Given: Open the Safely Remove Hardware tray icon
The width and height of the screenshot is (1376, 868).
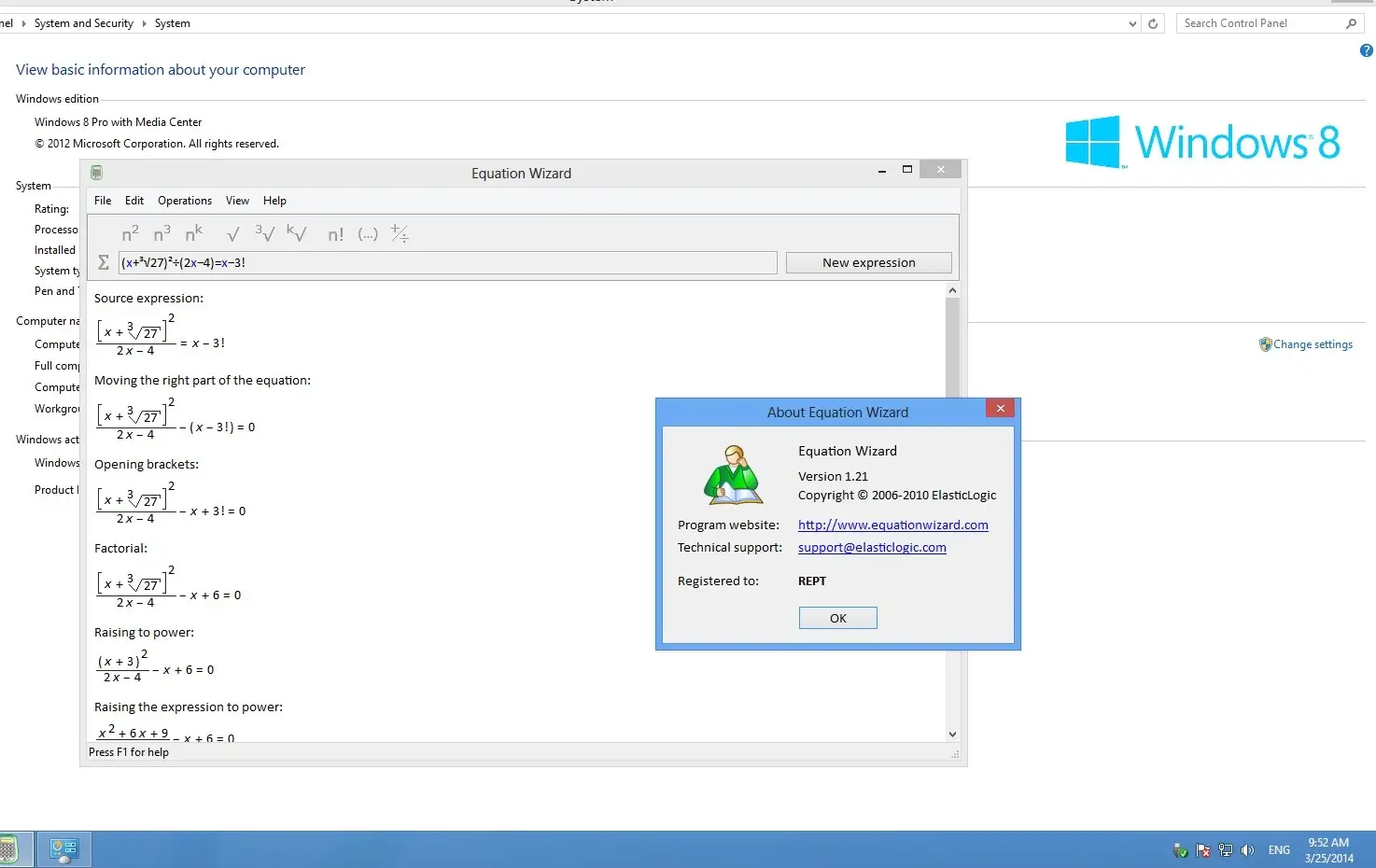Looking at the screenshot, I should pyautogui.click(x=1180, y=850).
